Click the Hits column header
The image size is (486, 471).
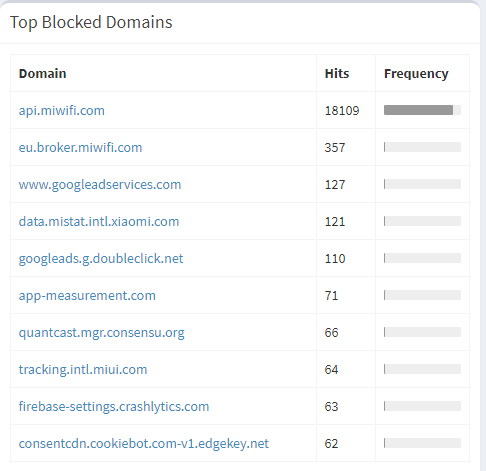[337, 73]
